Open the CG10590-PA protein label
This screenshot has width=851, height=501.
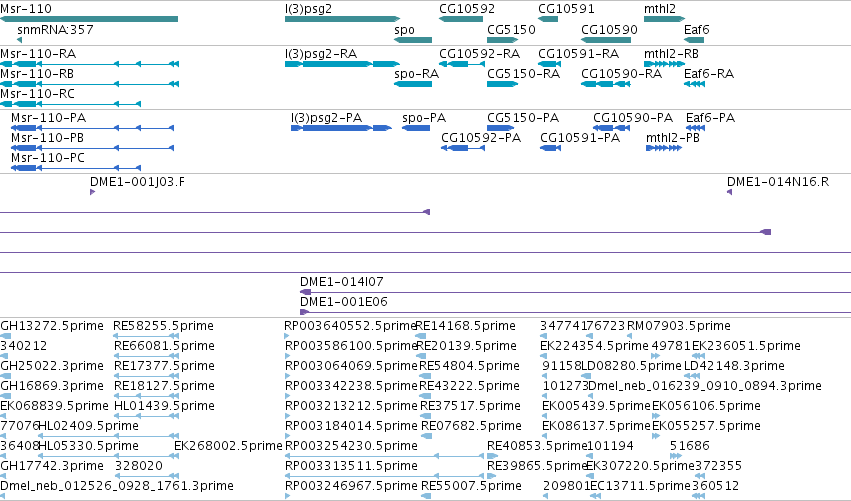pyautogui.click(x=633, y=118)
